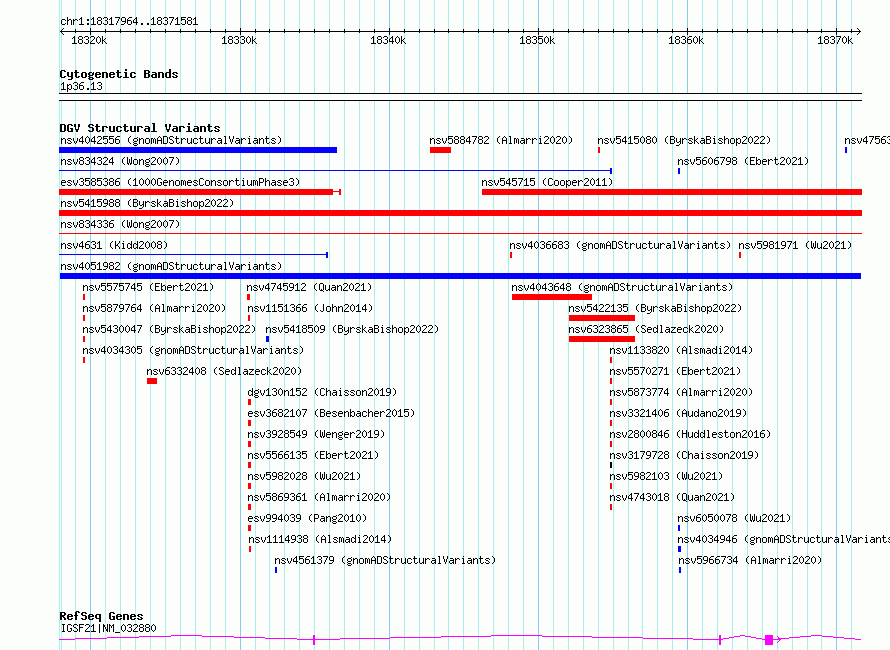Select nsv4743018 (Quan2021) label
Screen dimensions: 890x650
[x=672, y=497]
